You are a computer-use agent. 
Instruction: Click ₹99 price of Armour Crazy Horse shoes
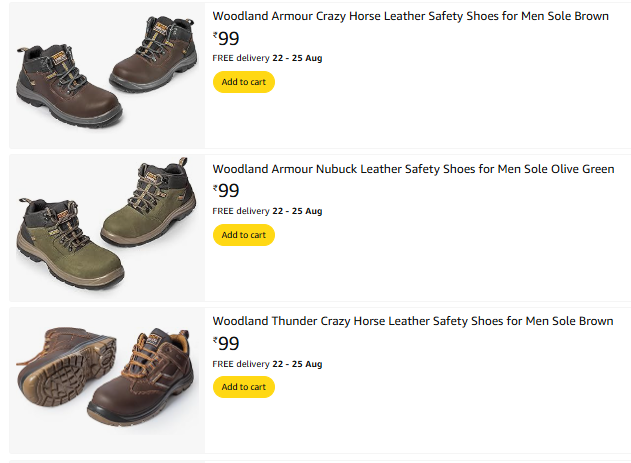[226, 38]
